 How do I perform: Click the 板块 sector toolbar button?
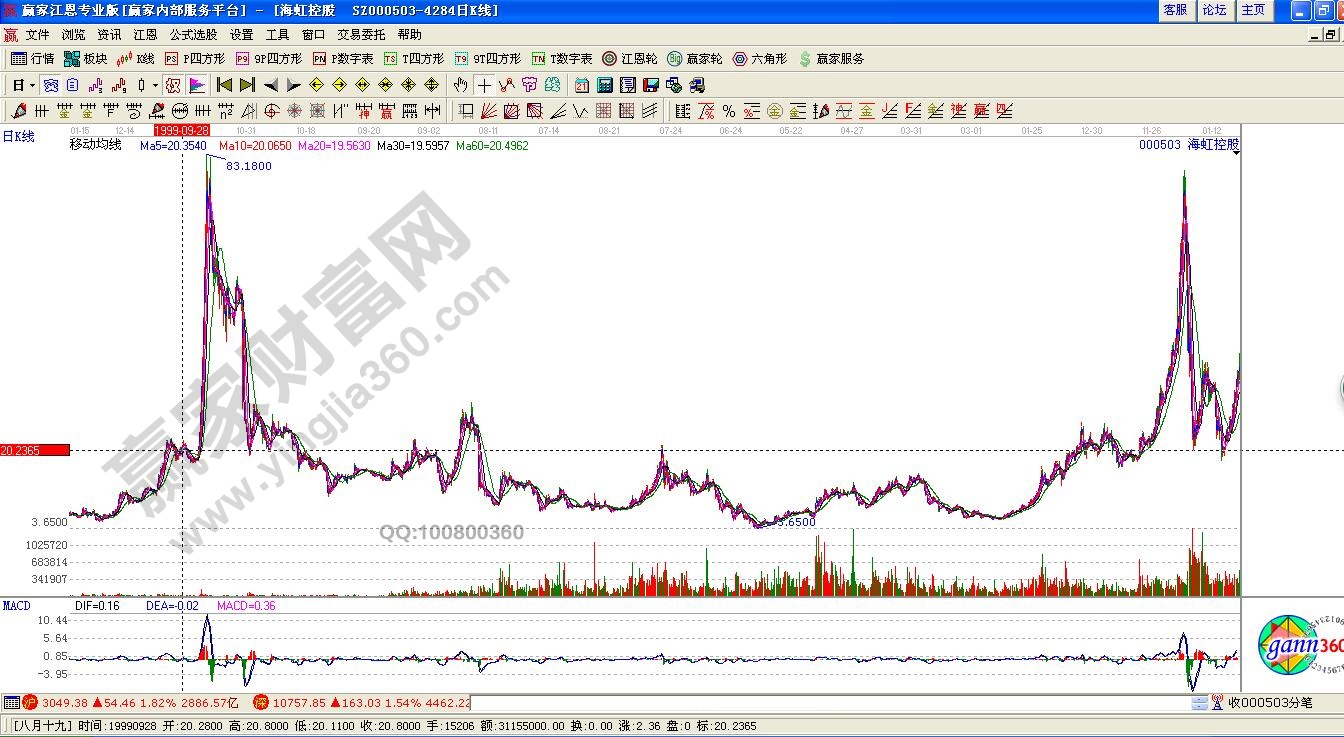tap(85, 59)
